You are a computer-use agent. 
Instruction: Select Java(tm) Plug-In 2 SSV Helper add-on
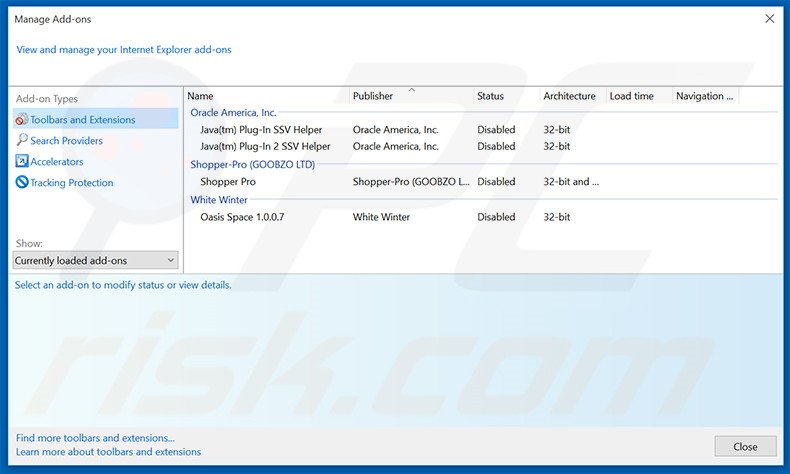tap(265, 146)
